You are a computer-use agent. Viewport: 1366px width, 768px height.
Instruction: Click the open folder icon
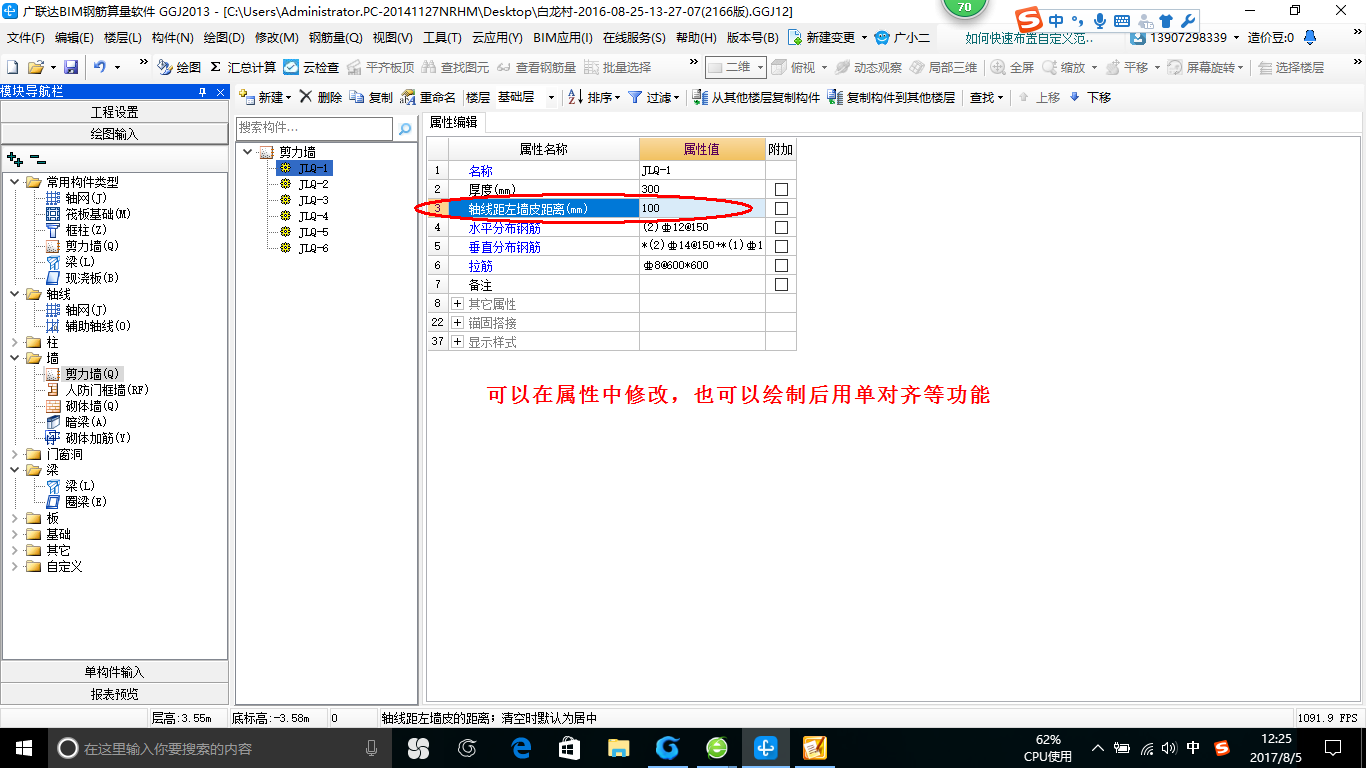click(35, 67)
